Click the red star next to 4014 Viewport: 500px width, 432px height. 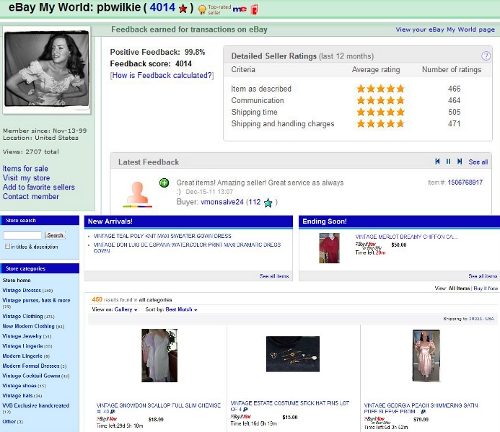tap(183, 9)
